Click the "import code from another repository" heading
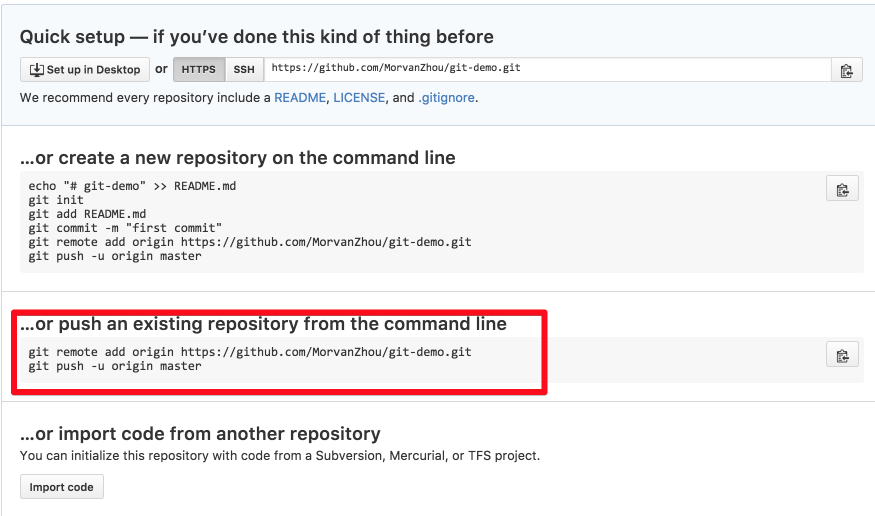Viewport: 875px width, 516px height. pos(200,434)
